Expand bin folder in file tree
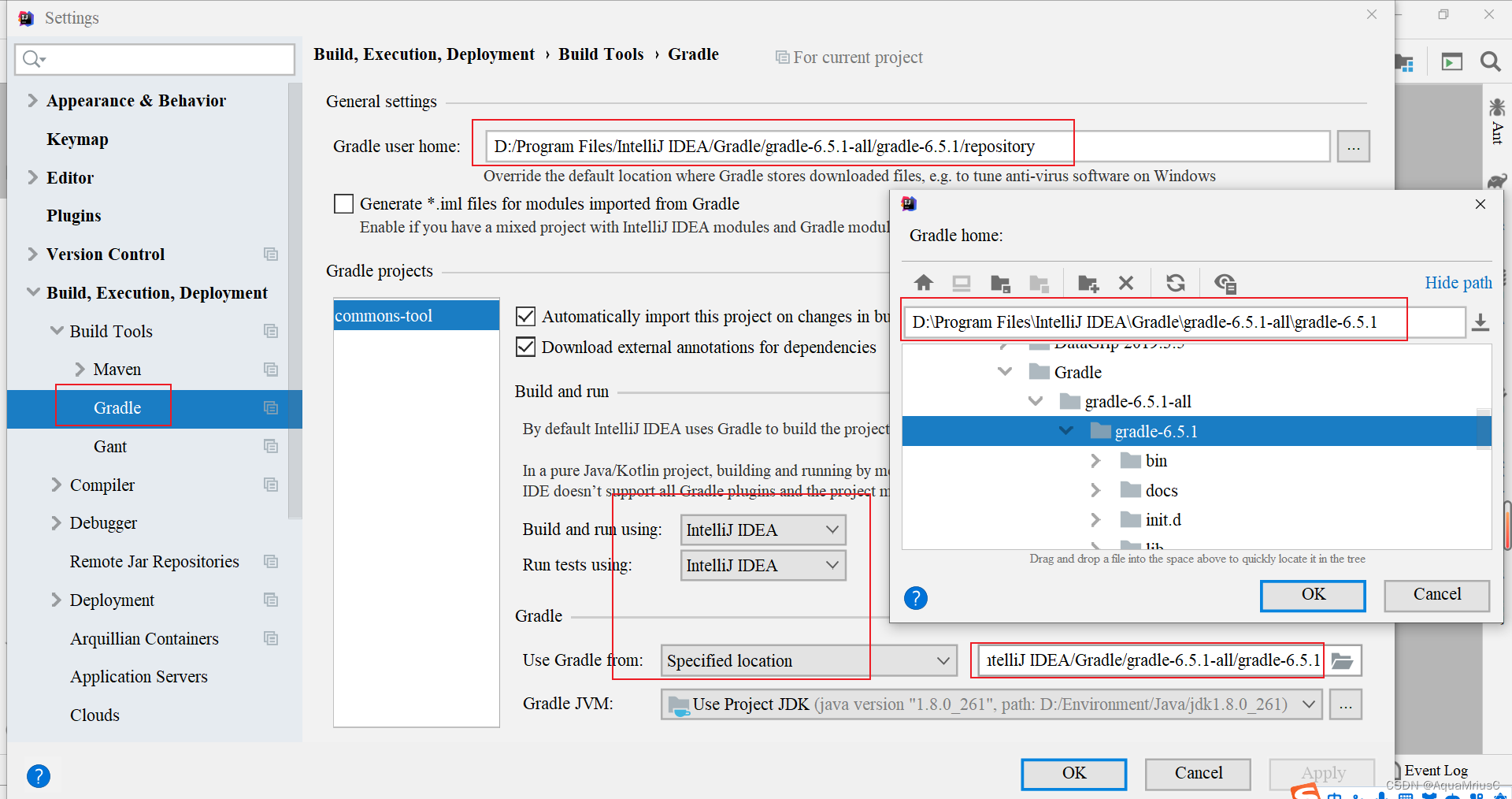Image resolution: width=1512 pixels, height=799 pixels. [x=1095, y=460]
